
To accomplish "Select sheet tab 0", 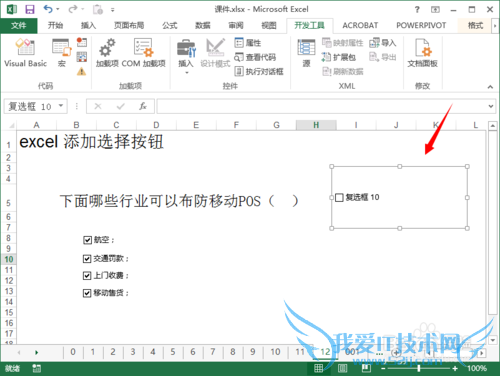I will point(73,352).
